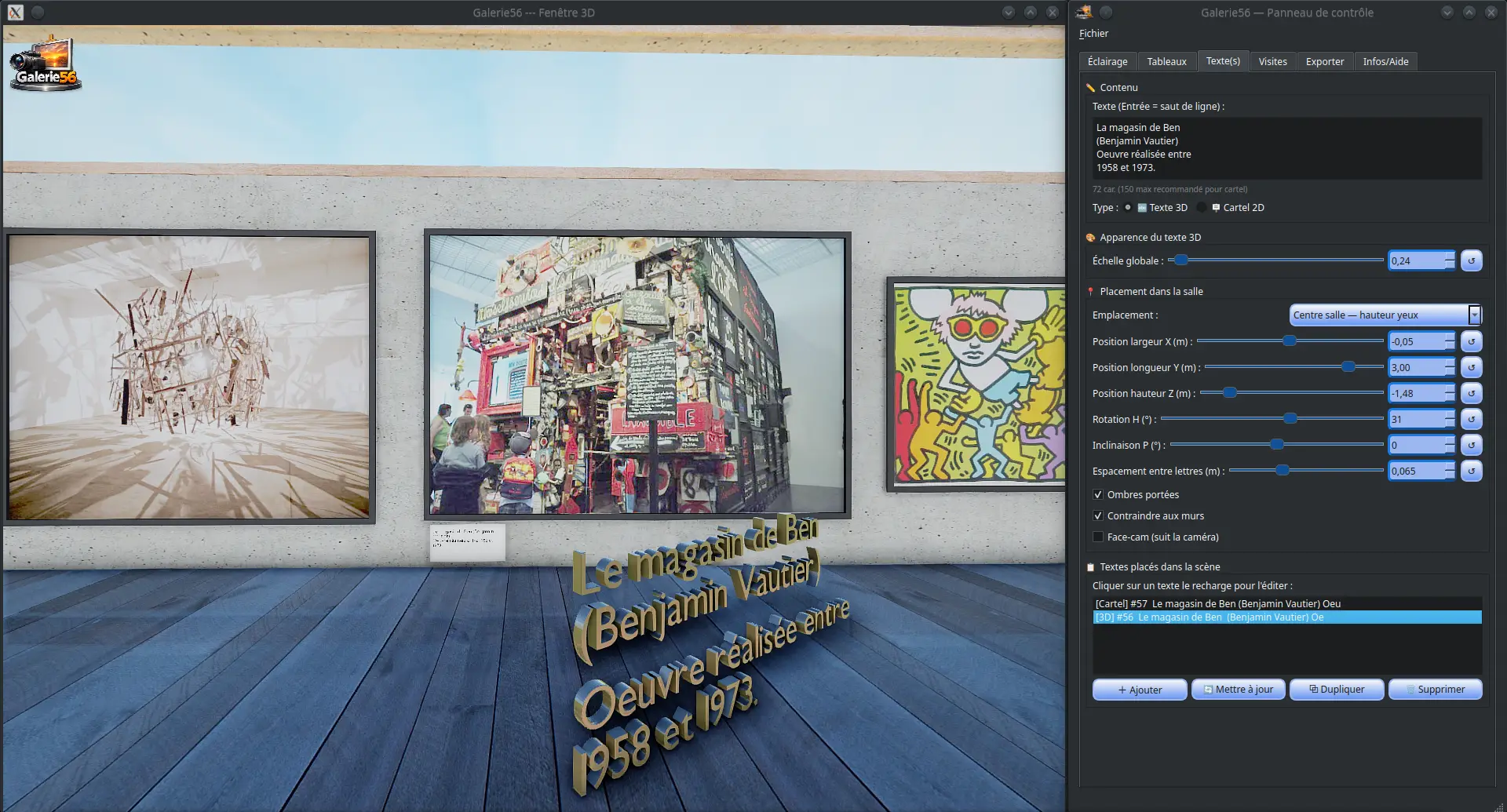Click the Position largeur X spinbox arrows
This screenshot has height=812, width=1507.
click(1450, 341)
